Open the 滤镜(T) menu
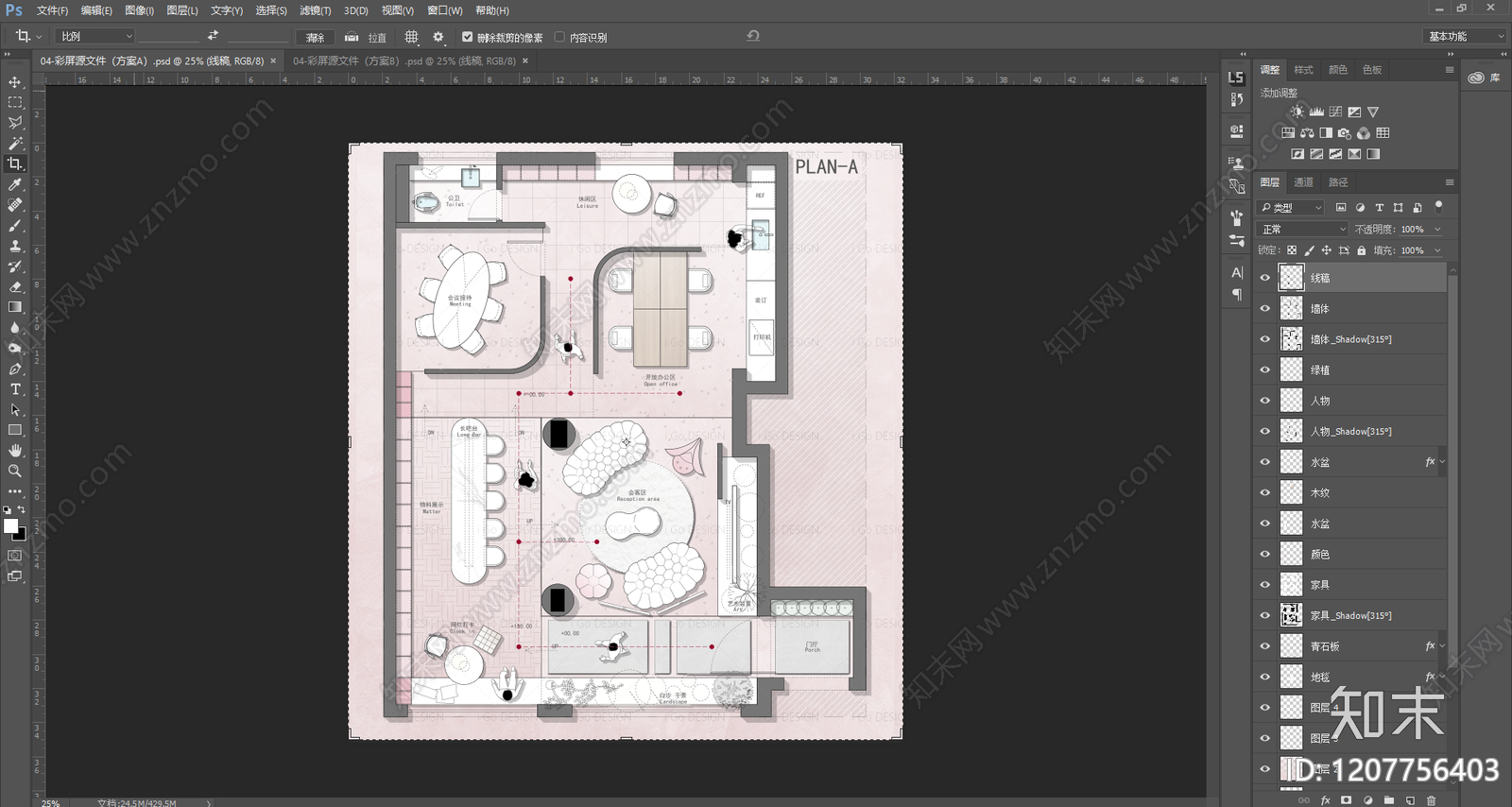The image size is (1512, 807). (x=316, y=10)
